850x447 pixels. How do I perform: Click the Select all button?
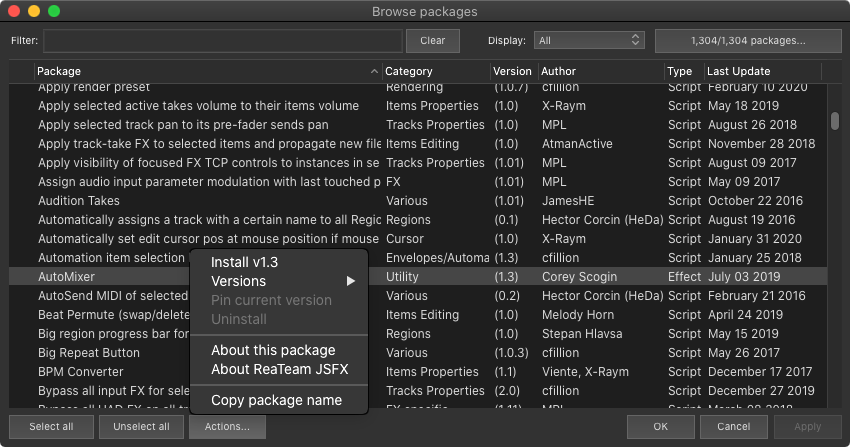(x=51, y=427)
